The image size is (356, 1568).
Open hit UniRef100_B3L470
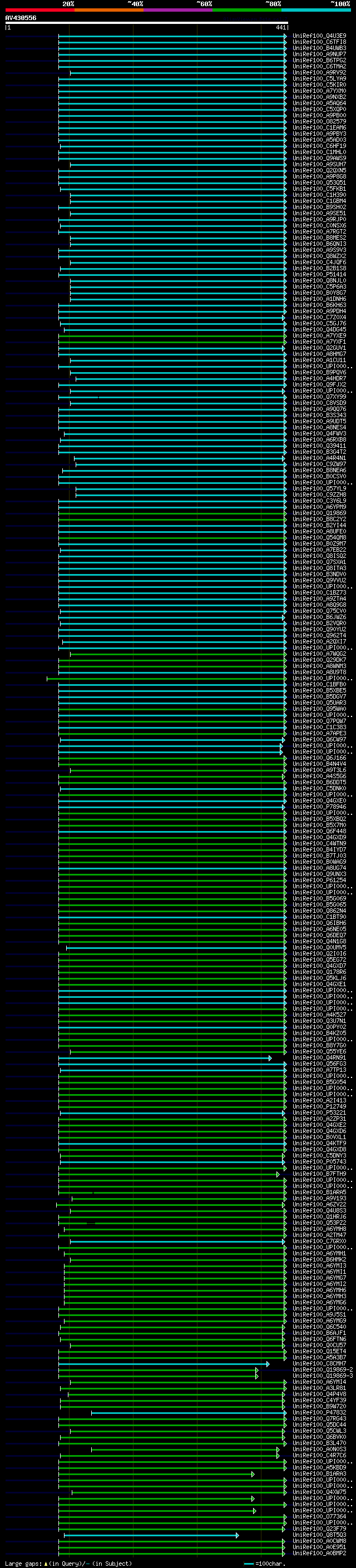(319, 1443)
